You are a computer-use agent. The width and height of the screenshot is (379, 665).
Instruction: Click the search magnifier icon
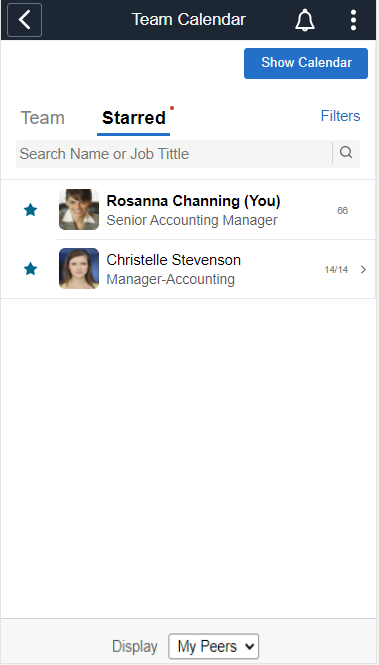click(346, 153)
